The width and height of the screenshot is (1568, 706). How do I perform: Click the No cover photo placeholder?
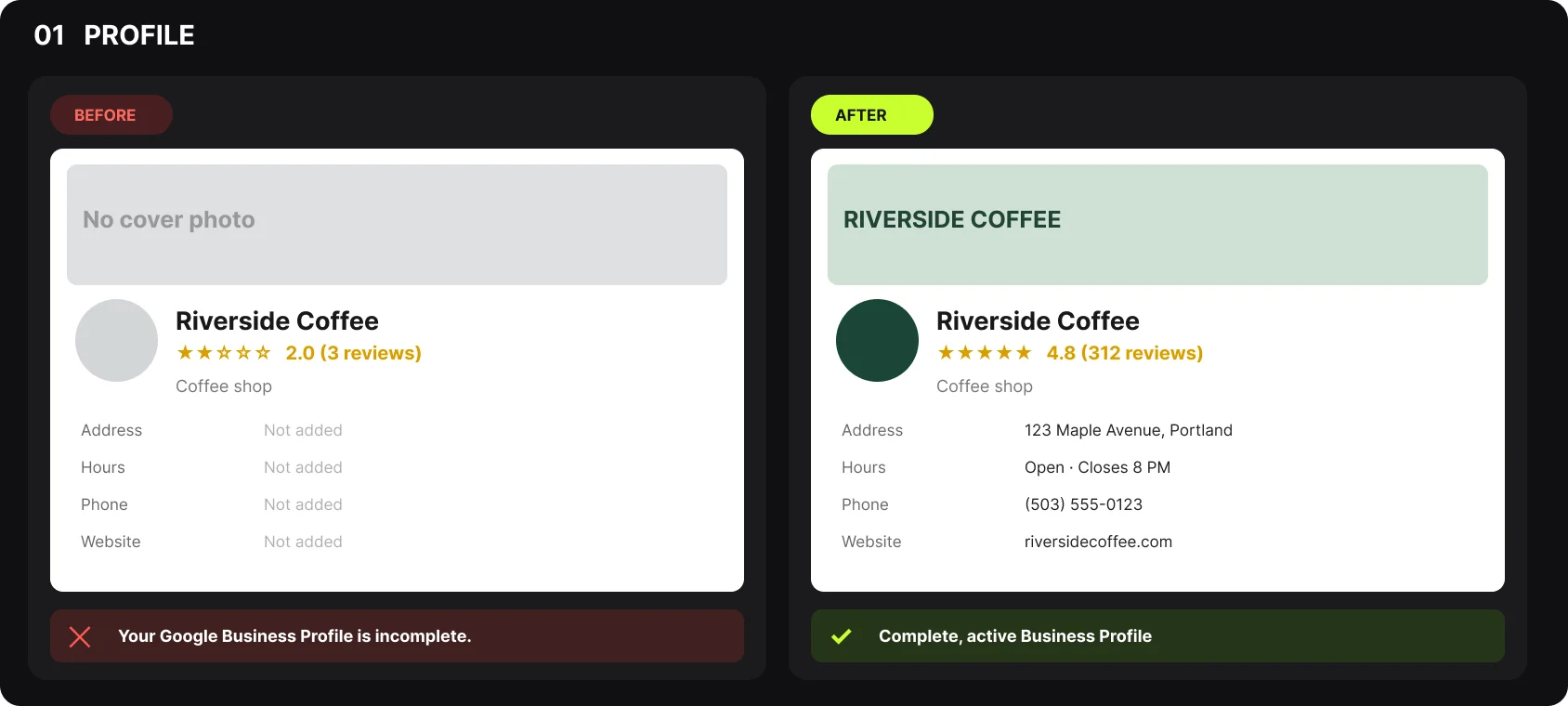397,225
